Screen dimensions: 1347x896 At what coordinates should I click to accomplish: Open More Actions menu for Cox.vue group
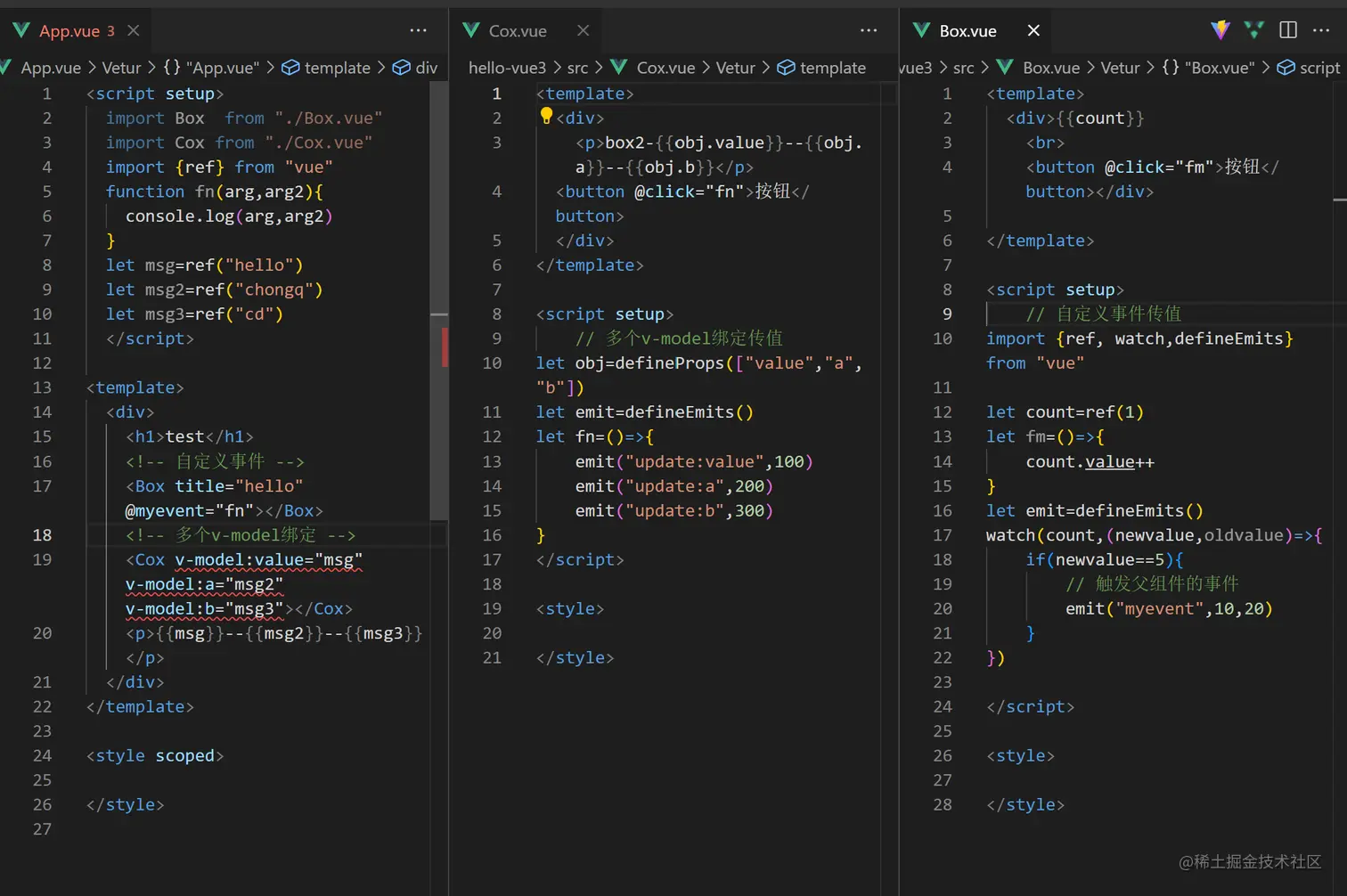[x=869, y=30]
